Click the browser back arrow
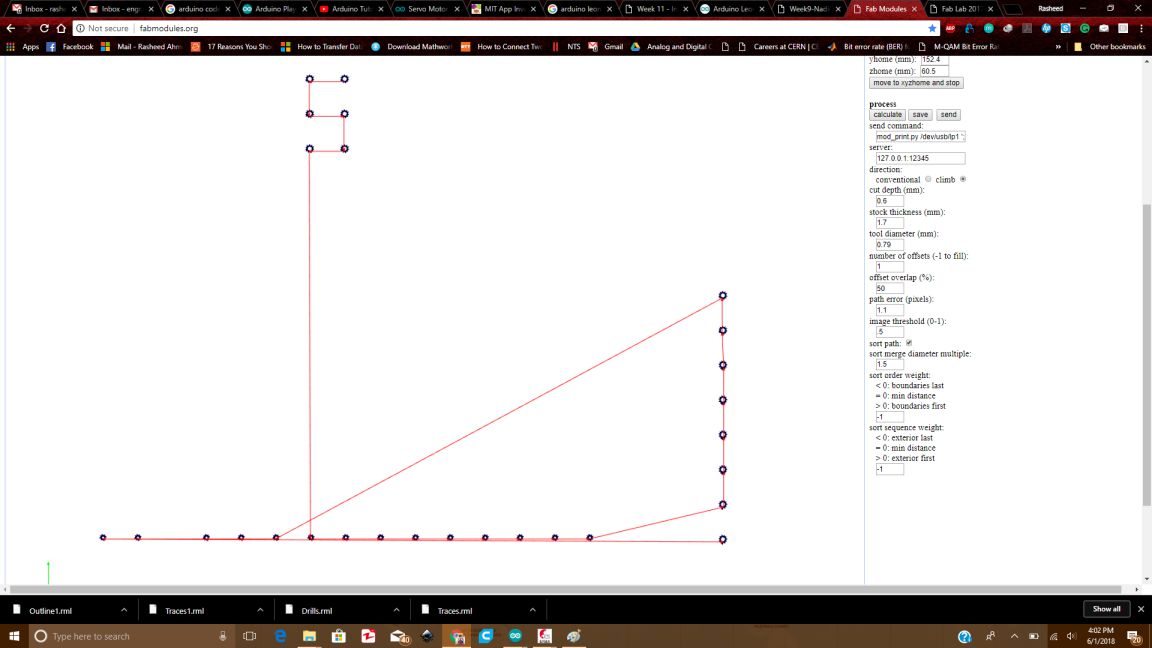This screenshot has height=648, width=1152. coord(10,28)
